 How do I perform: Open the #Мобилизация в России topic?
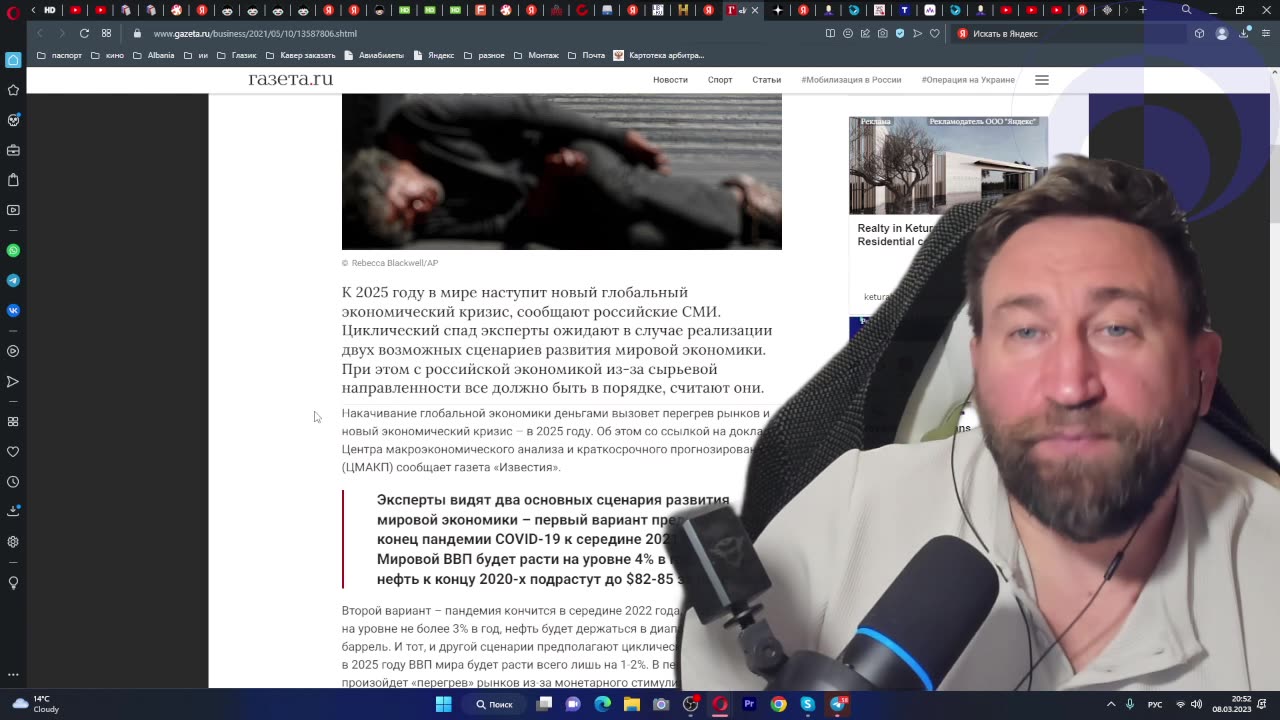[851, 80]
